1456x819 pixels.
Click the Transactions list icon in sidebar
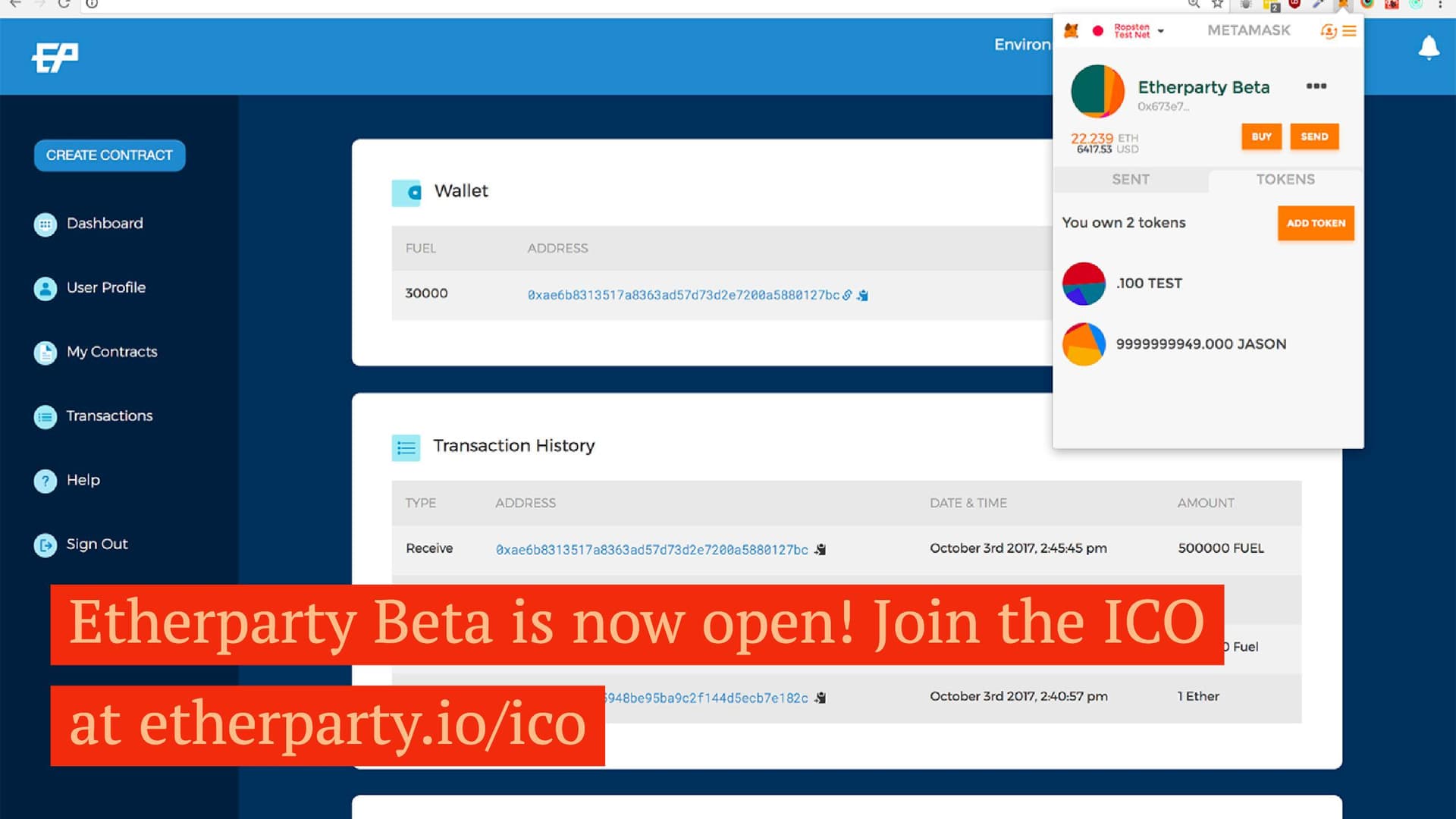point(46,416)
